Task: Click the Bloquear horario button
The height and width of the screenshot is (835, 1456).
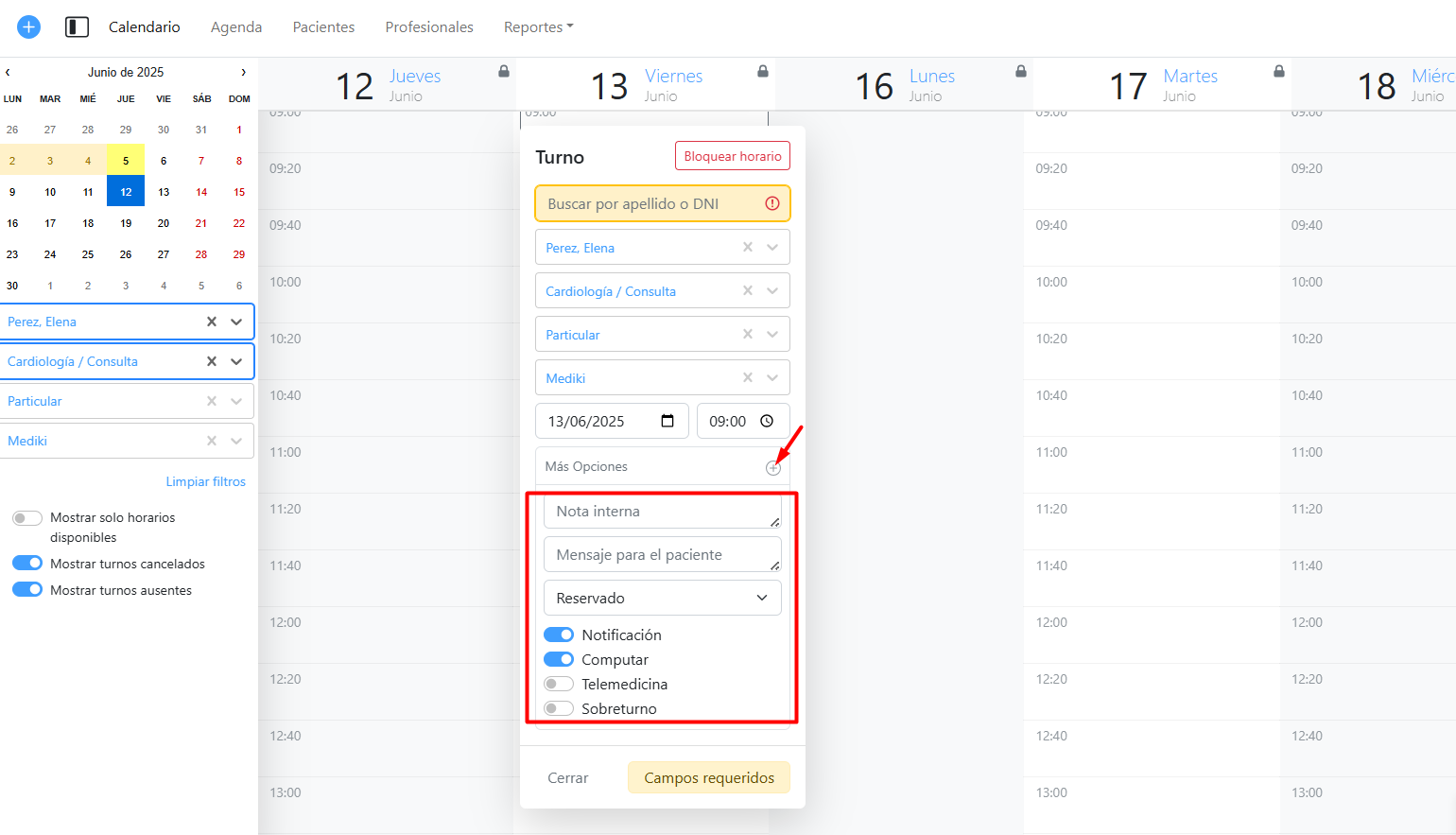Action: point(733,157)
